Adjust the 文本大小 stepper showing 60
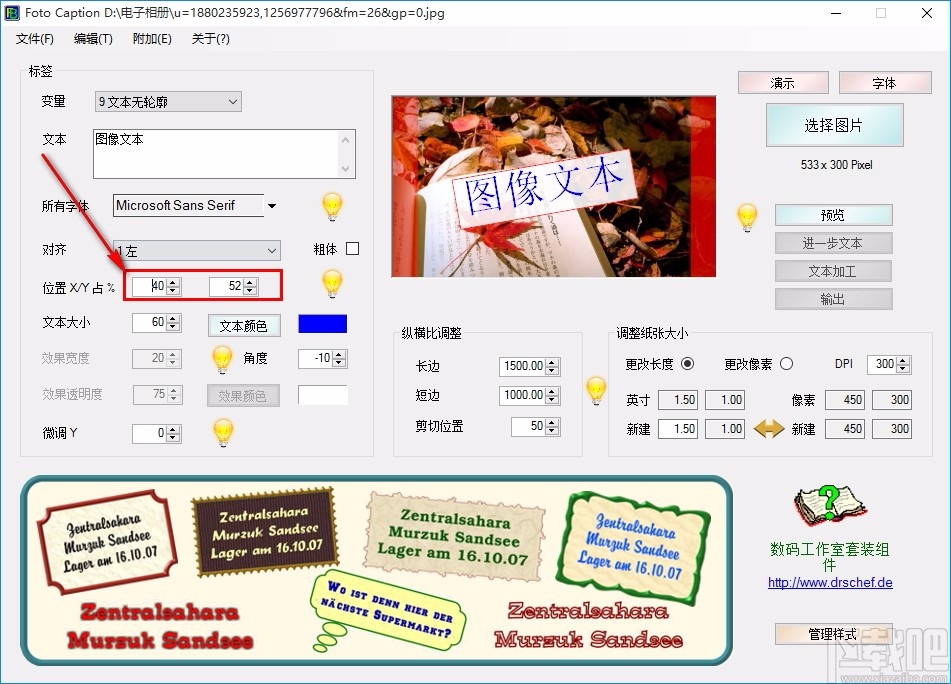This screenshot has width=951, height=684. [x=173, y=323]
